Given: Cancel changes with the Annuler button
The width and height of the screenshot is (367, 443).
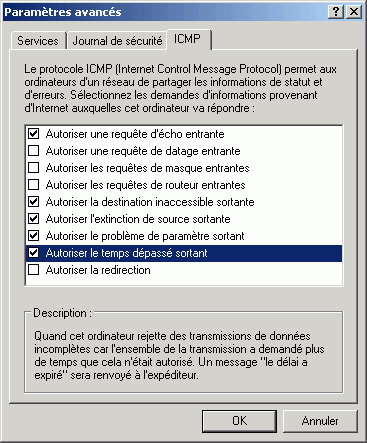Looking at the screenshot, I should tap(320, 421).
